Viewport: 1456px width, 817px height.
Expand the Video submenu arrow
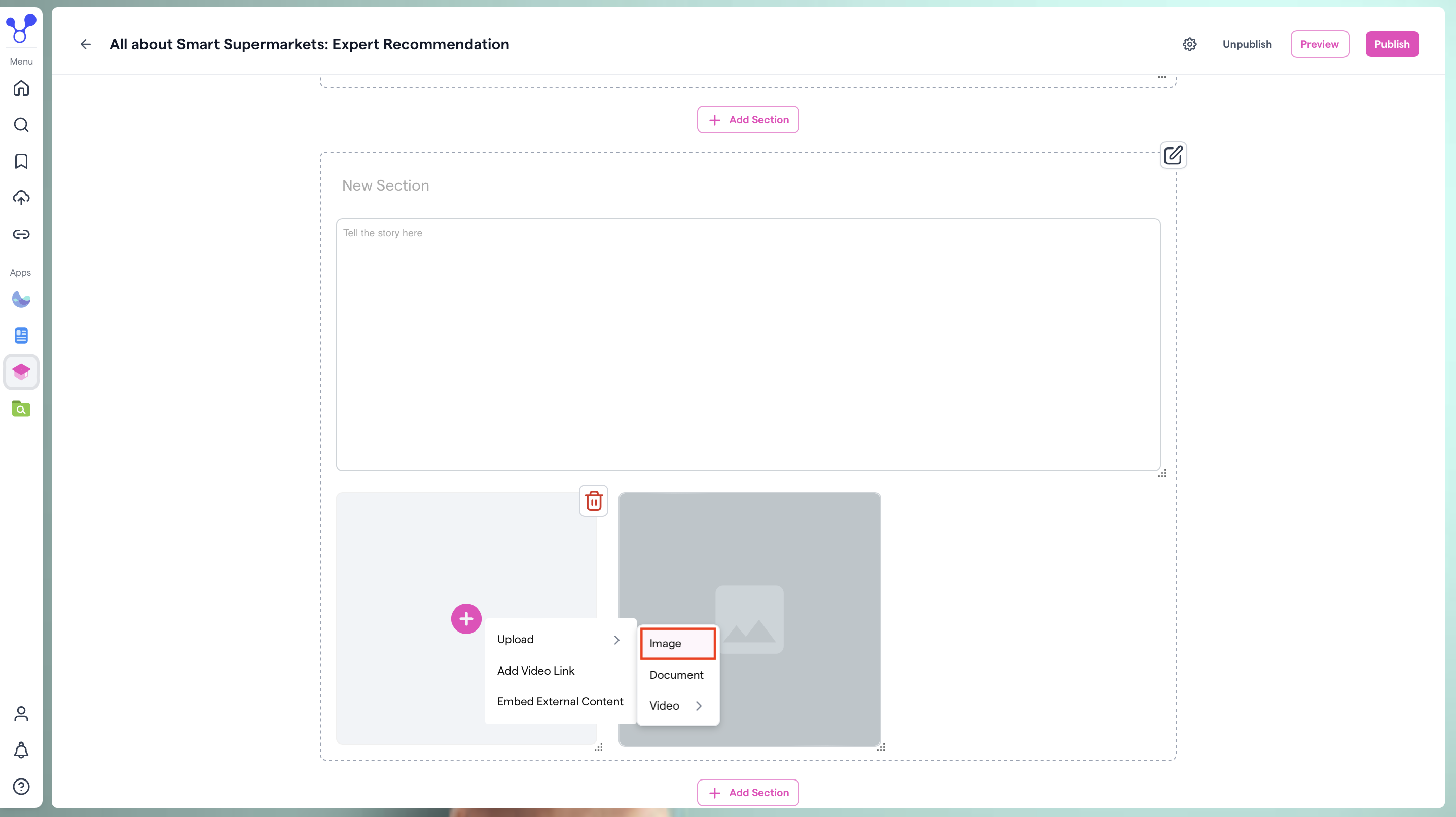(699, 705)
